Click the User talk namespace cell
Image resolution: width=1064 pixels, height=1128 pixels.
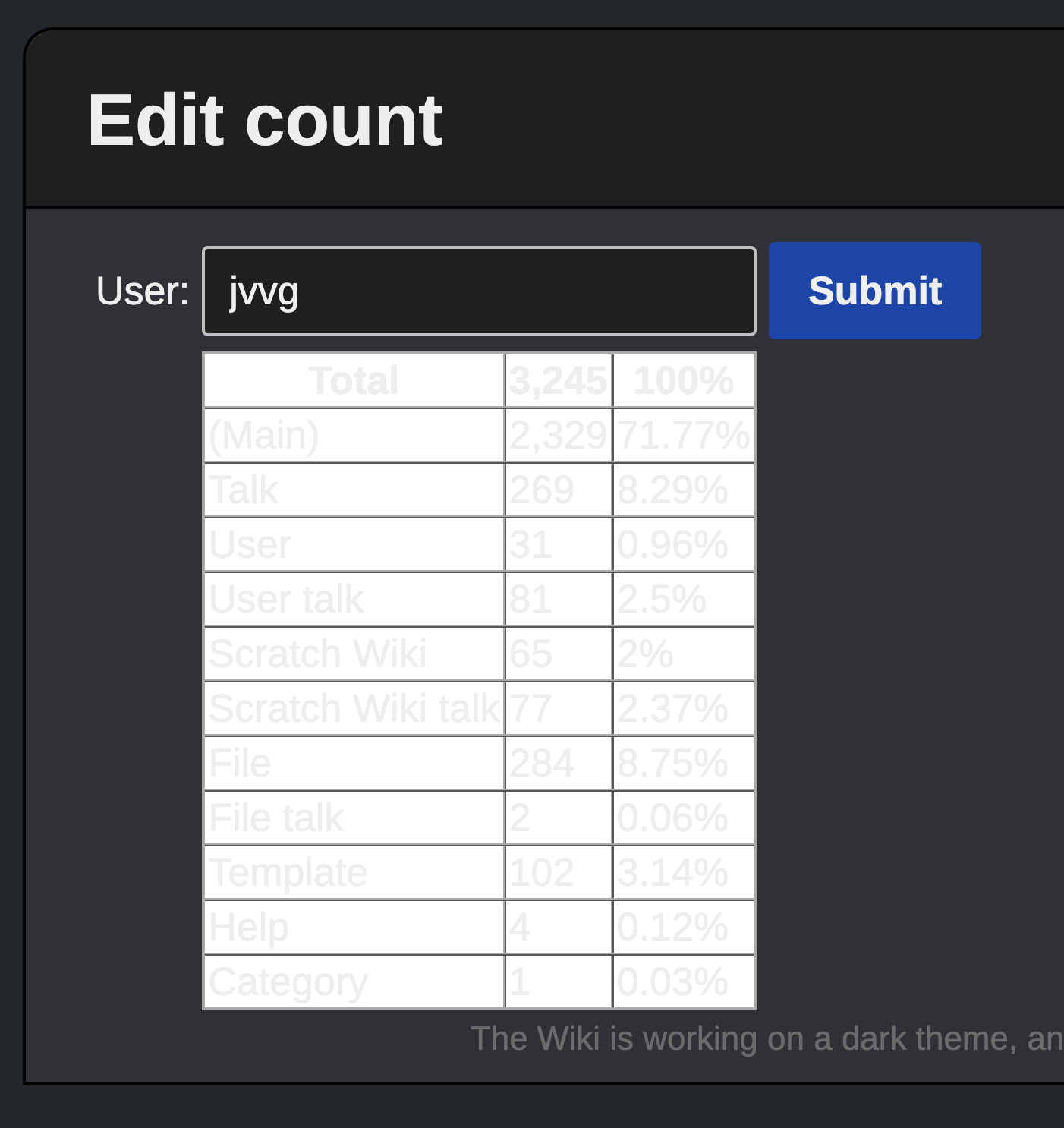pyautogui.click(x=354, y=599)
